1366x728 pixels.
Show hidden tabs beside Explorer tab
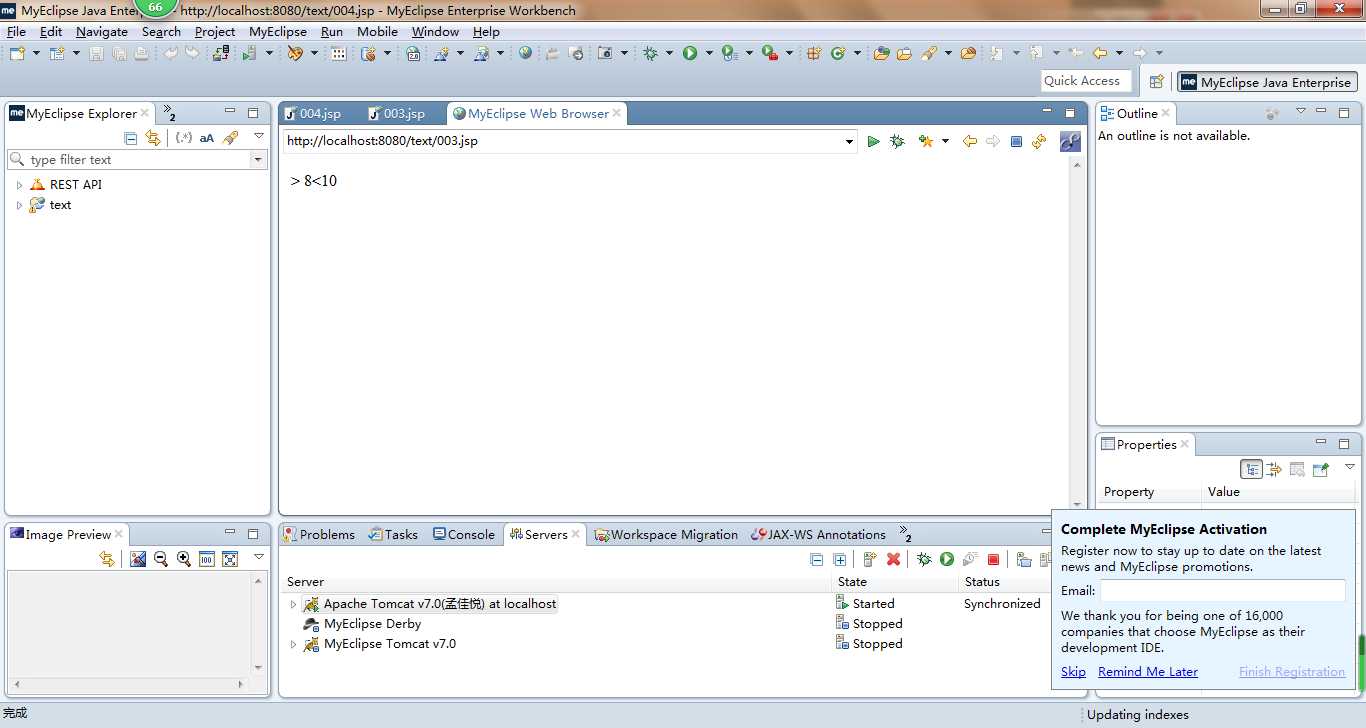pos(169,113)
